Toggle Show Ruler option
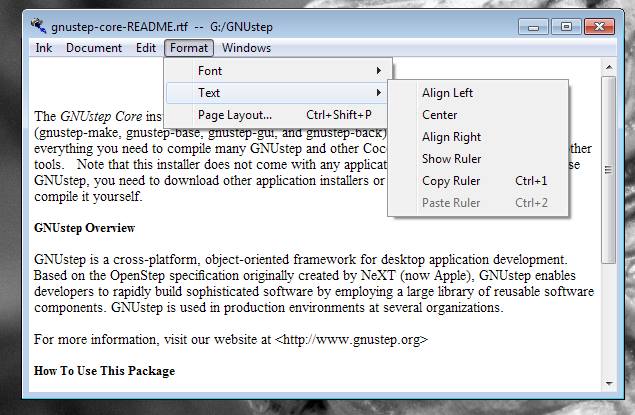This screenshot has width=635, height=415. click(451, 159)
